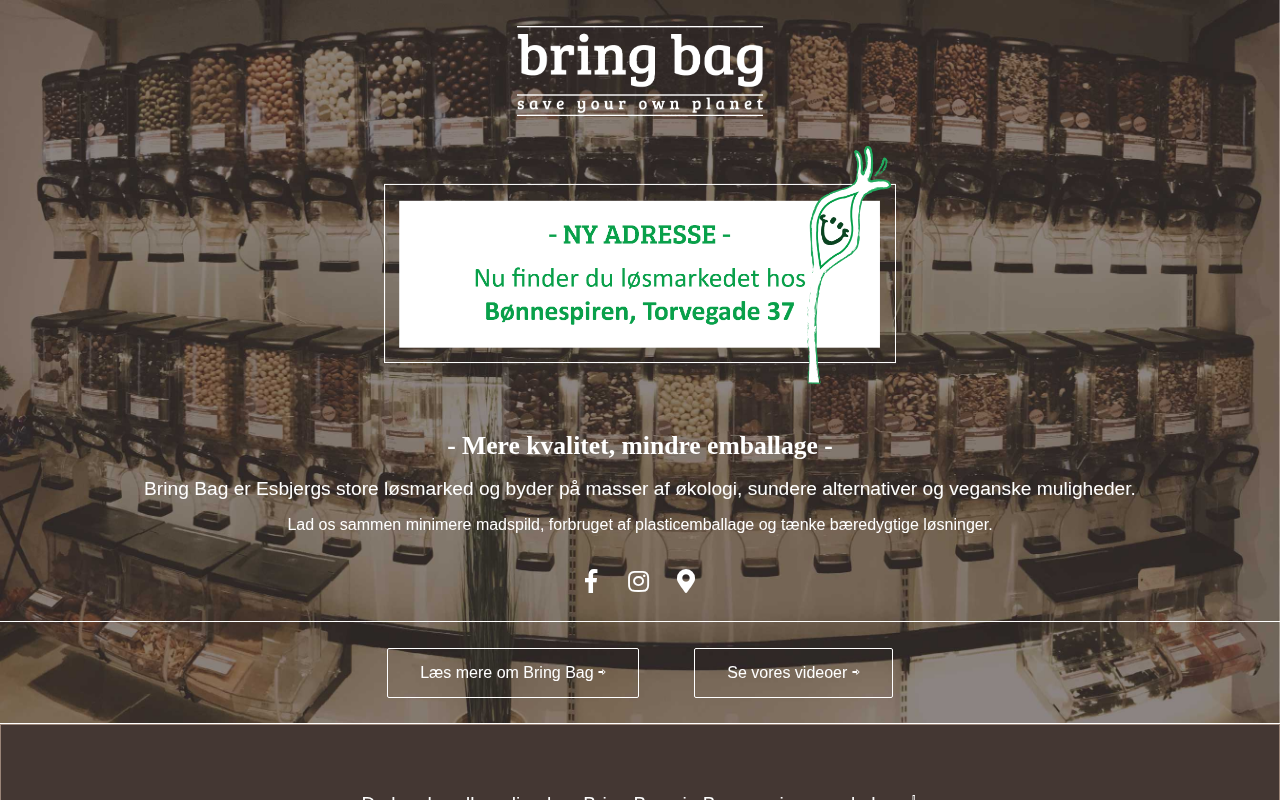The height and width of the screenshot is (800, 1280).
Task: Open 'Læs mere om Bring Bag' button
Action: click(513, 673)
